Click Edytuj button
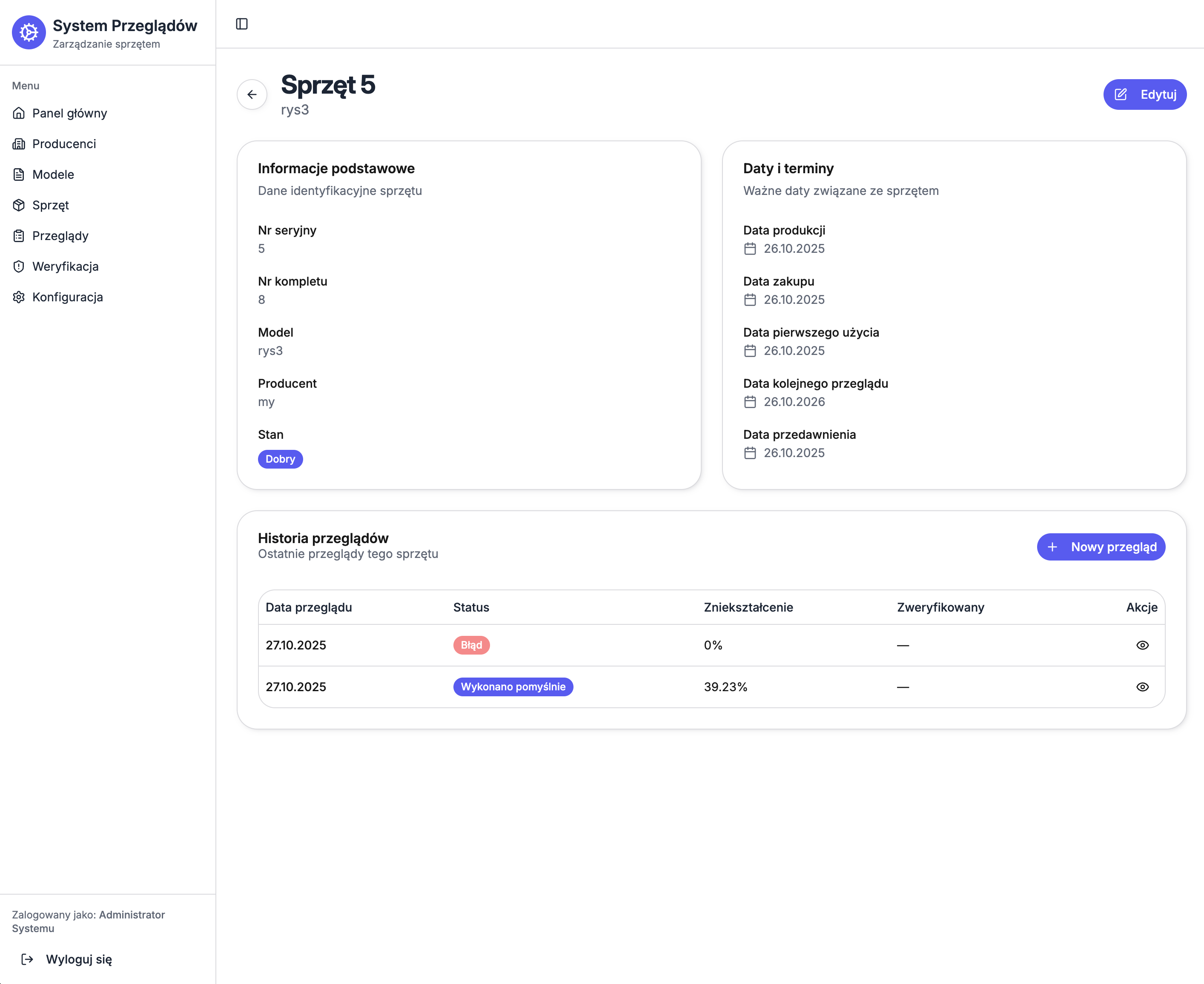Screen dimensions: 1204x984 [1144, 94]
